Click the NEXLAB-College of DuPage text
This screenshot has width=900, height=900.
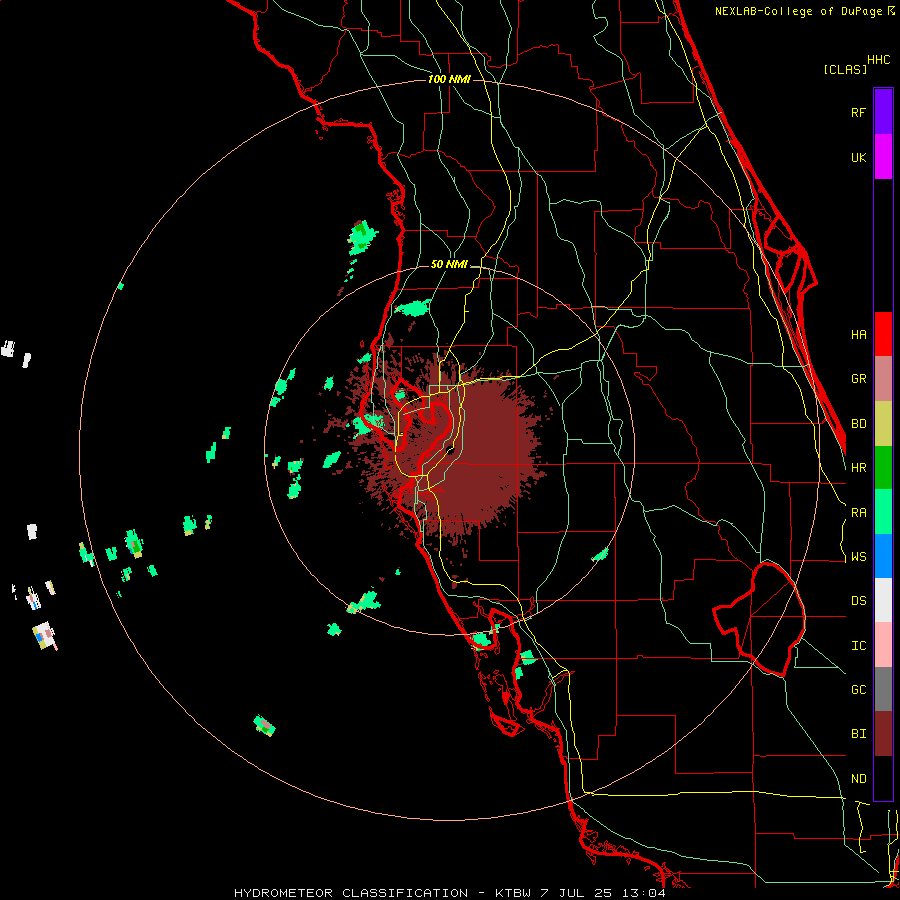798,11
